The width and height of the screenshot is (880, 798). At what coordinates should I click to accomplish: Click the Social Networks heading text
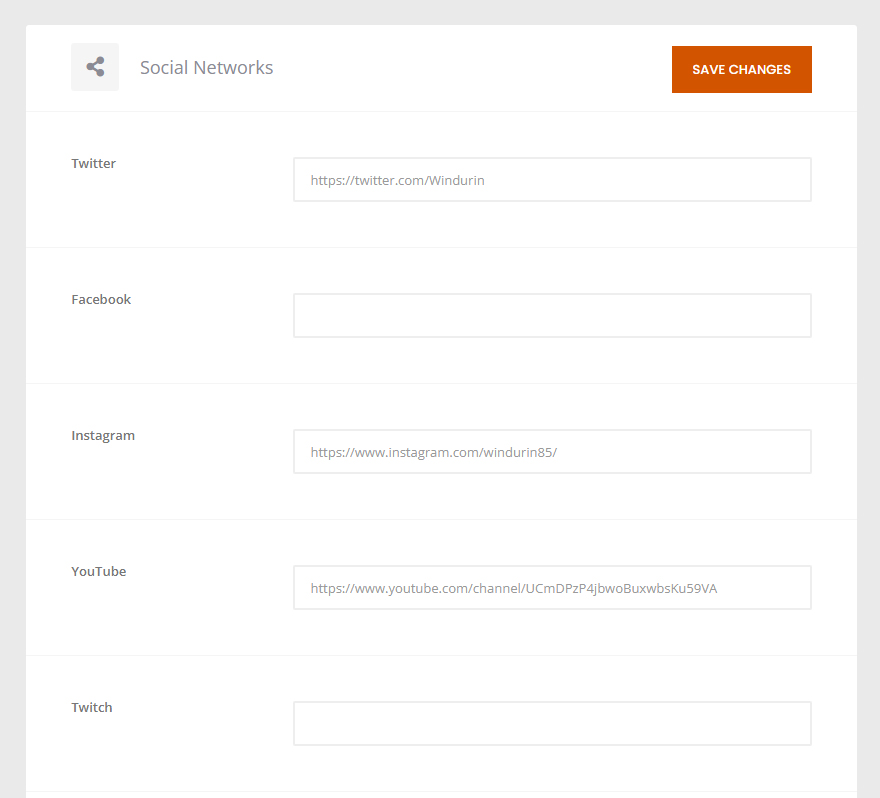207,67
